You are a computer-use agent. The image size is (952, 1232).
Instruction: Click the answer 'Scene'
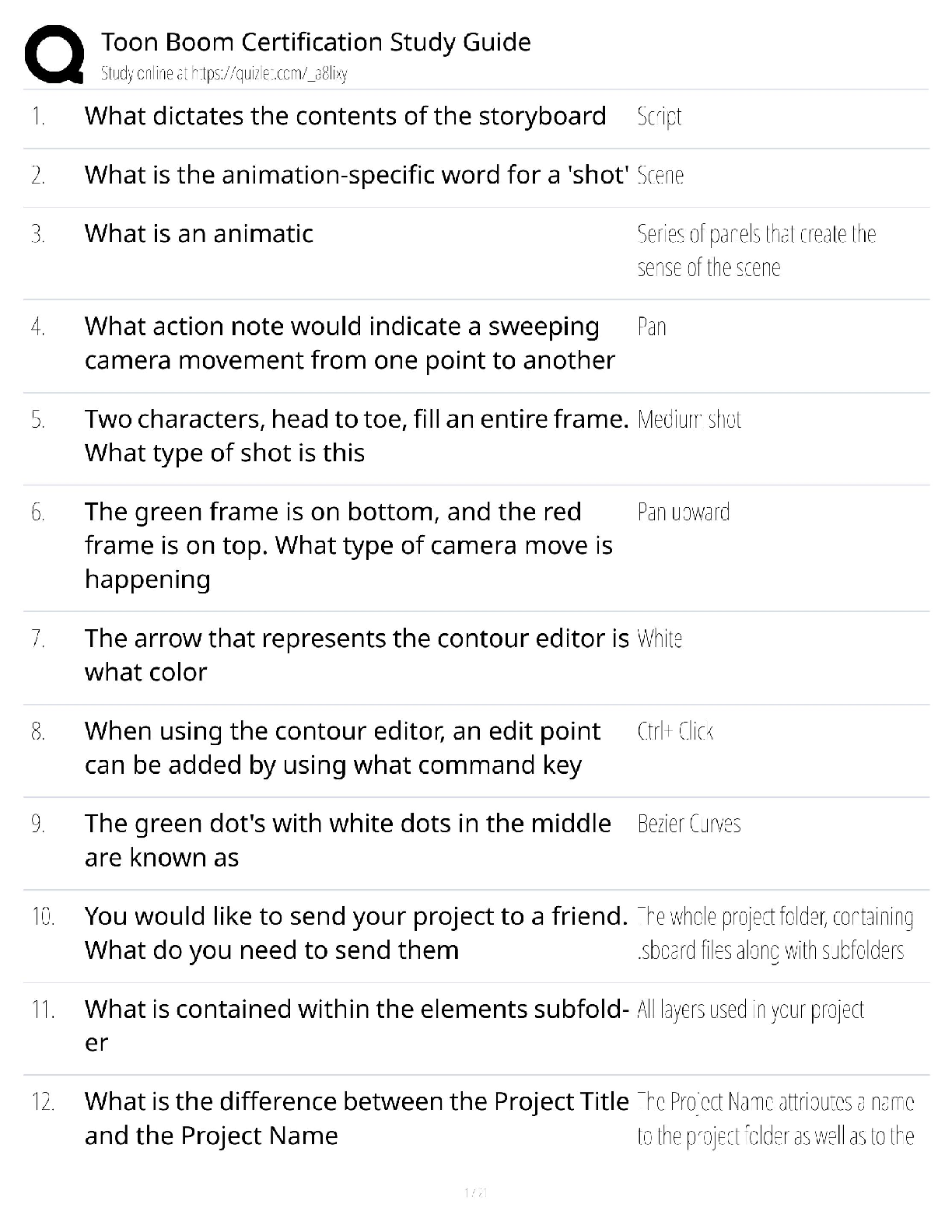tap(660, 176)
